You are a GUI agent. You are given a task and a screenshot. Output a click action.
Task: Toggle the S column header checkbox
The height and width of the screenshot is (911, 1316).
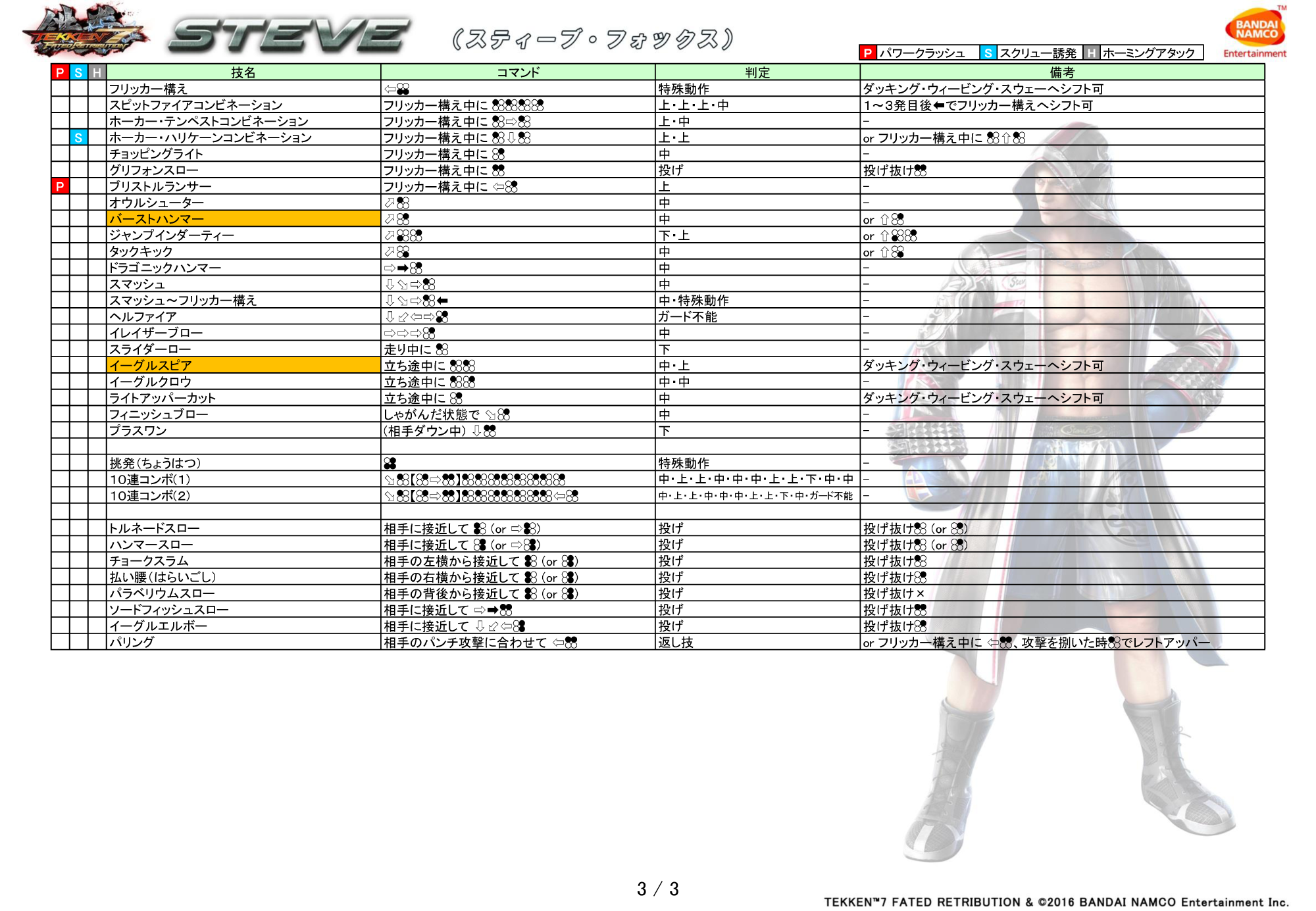point(78,73)
